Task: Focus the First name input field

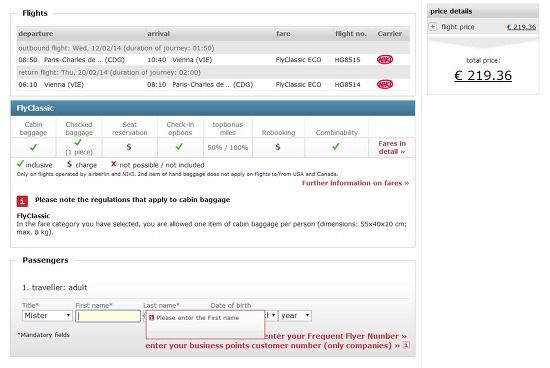Action: 108,316
